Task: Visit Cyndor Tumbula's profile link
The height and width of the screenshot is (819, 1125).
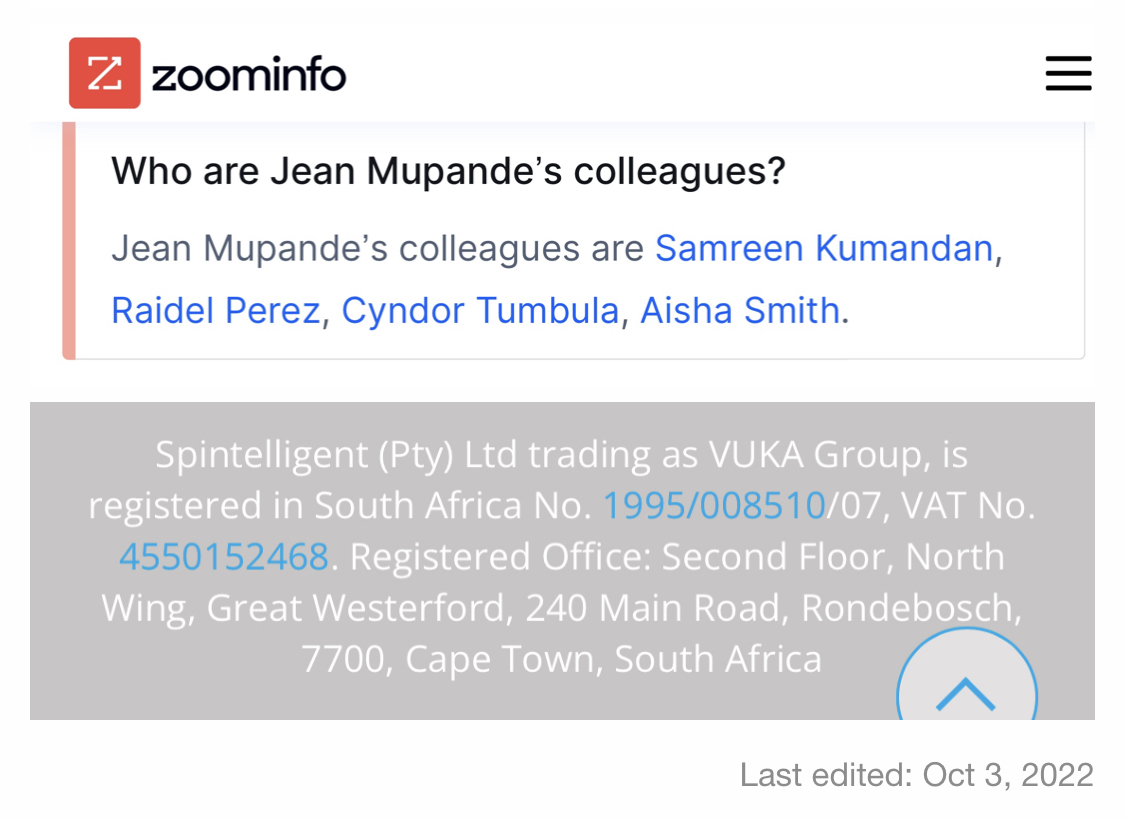Action: (x=480, y=310)
